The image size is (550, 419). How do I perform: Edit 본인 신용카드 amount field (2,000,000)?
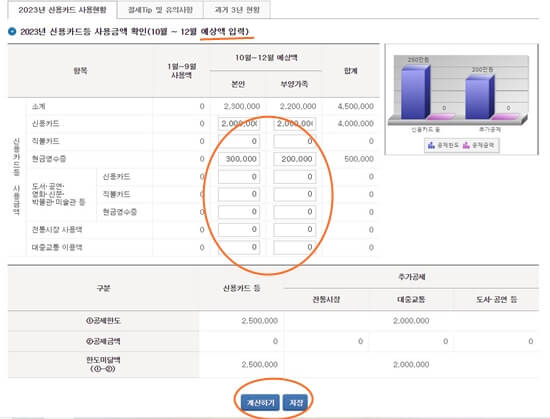239,123
